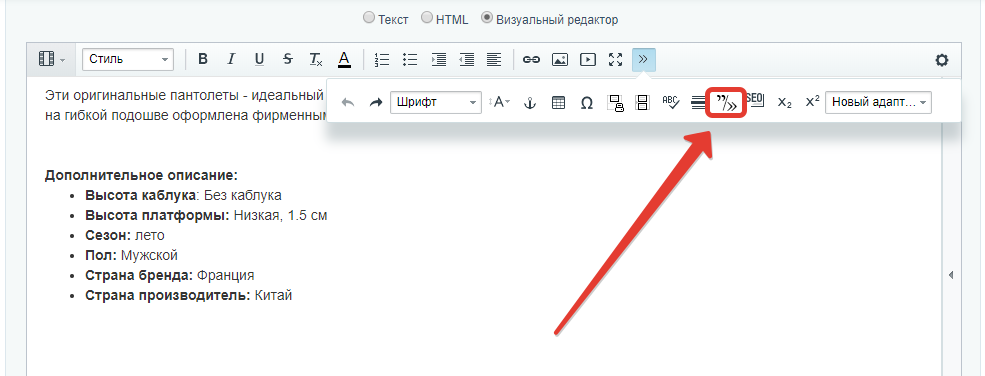Expand the Новый адапт... dropdown

pos(878,103)
